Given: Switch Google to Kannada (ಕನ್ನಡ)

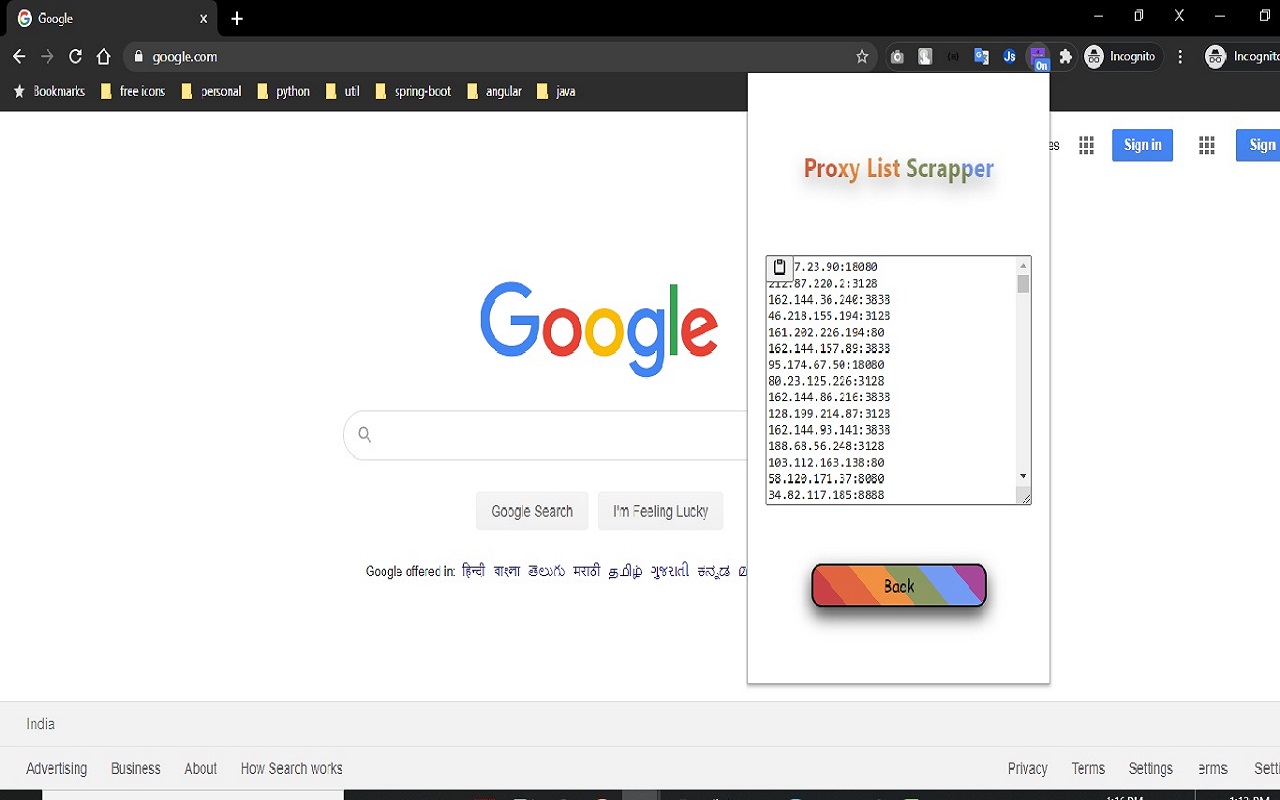Looking at the screenshot, I should click(714, 571).
